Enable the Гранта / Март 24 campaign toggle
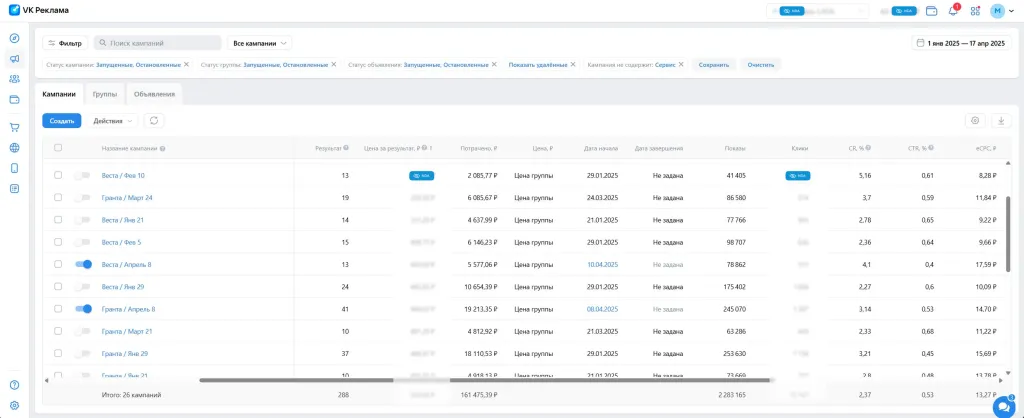Viewport: 1024px width, 418px height. tap(83, 198)
